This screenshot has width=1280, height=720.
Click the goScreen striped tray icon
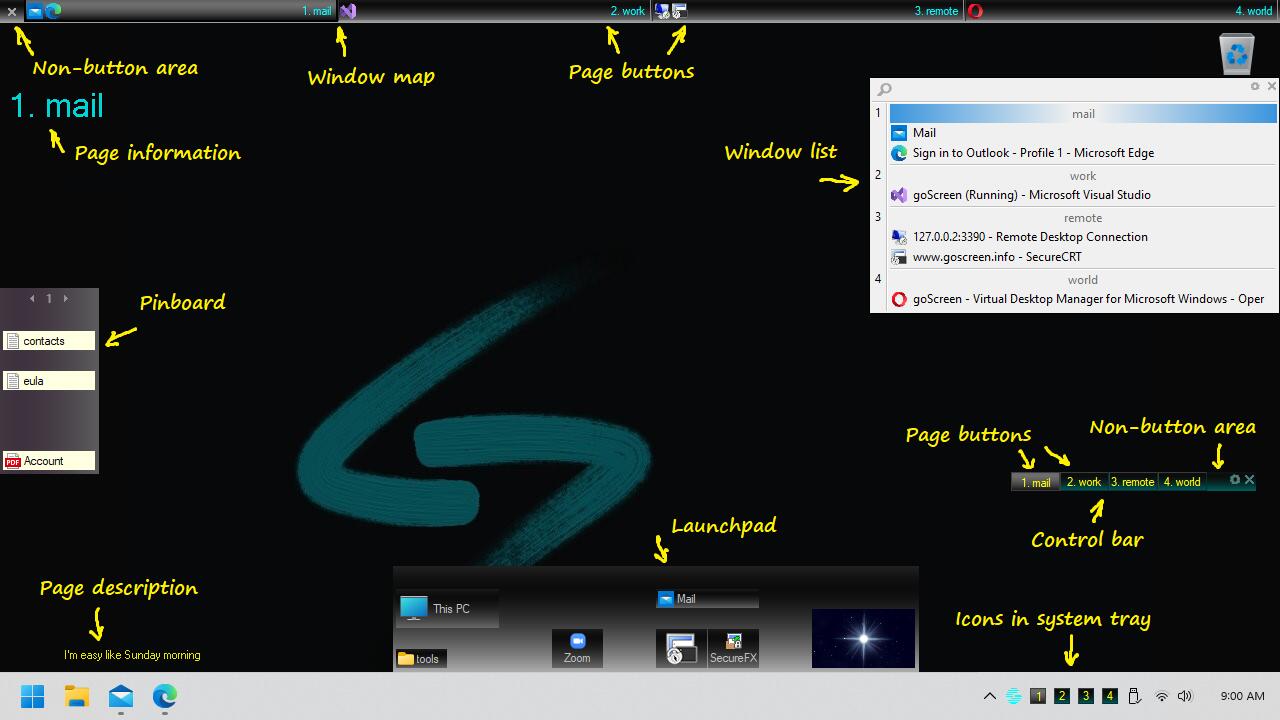1014,696
